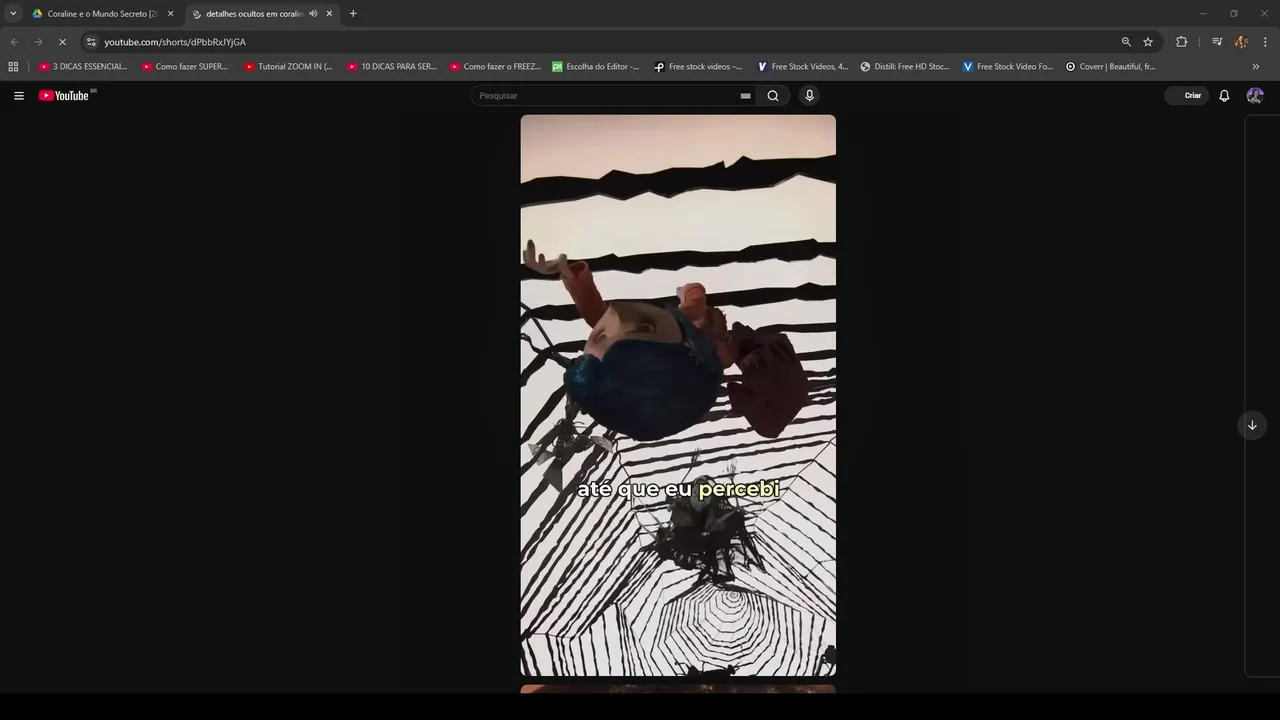Open YouTube notifications bell
The height and width of the screenshot is (720, 1280).
[x=1224, y=96]
